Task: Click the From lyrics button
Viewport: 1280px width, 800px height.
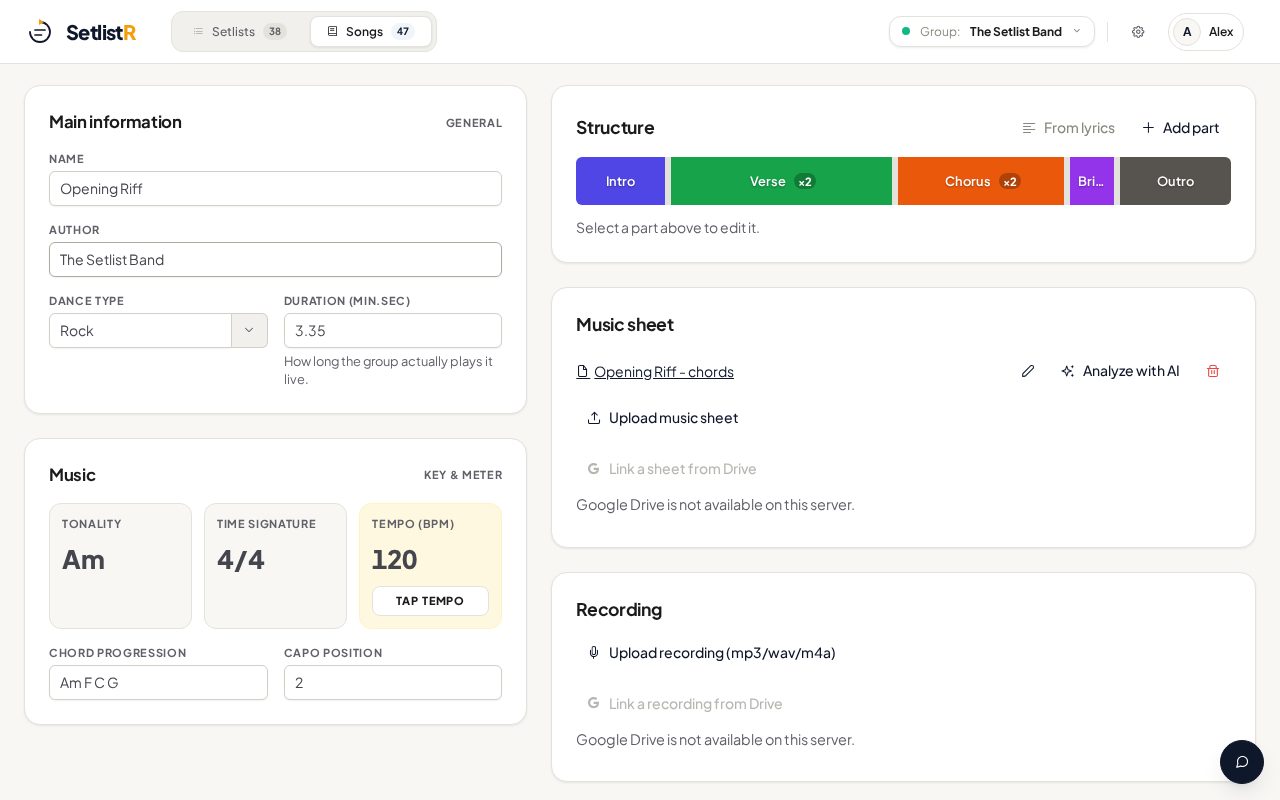Action: click(x=1068, y=128)
